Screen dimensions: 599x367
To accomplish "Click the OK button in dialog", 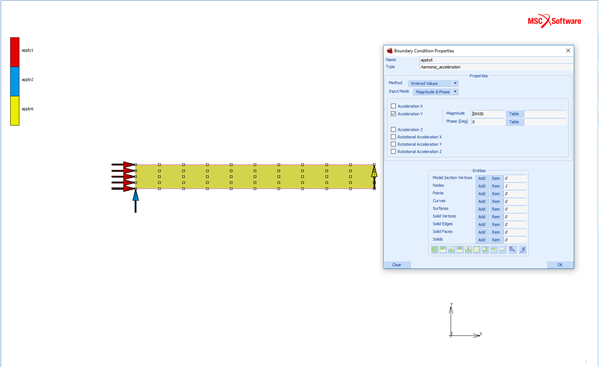I will pos(560,265).
